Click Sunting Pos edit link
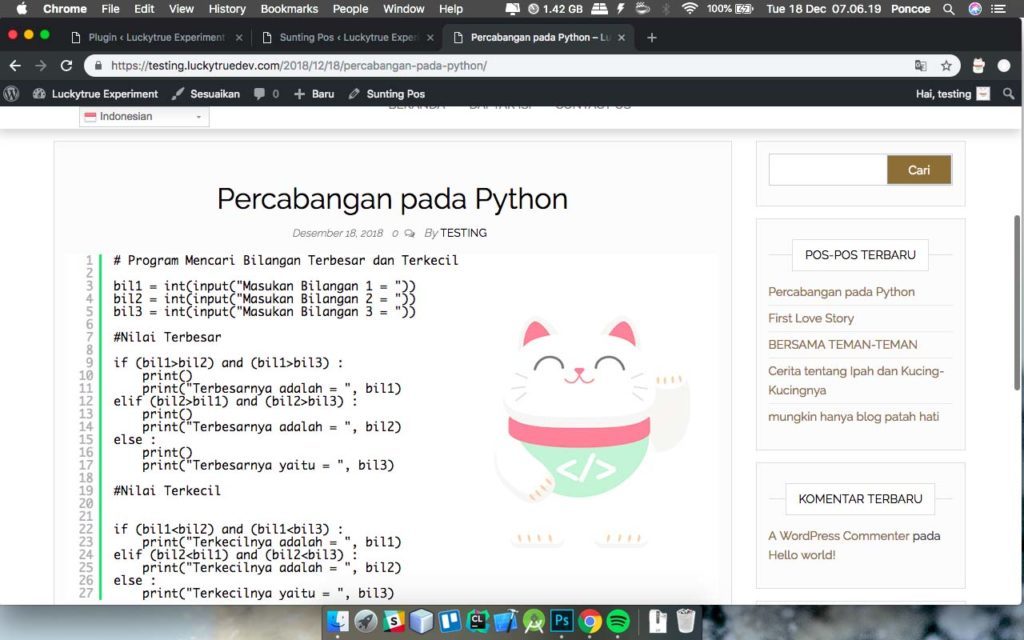 tap(387, 94)
